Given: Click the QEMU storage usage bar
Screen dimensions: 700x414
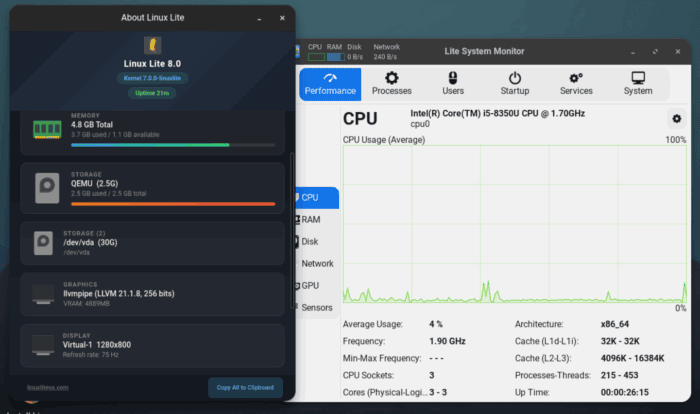Looking at the screenshot, I should point(173,204).
